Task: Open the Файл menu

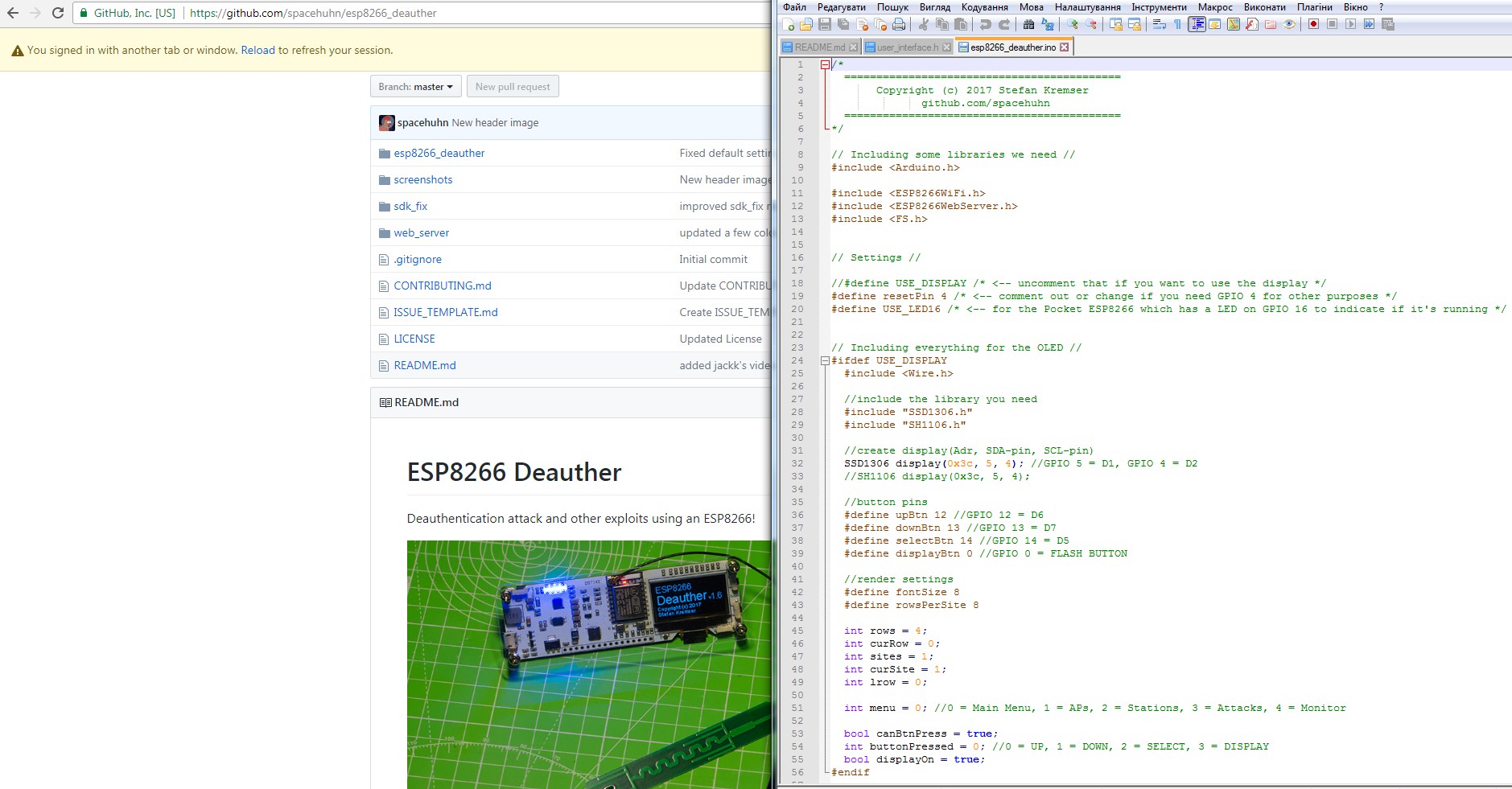Action: 793,7
